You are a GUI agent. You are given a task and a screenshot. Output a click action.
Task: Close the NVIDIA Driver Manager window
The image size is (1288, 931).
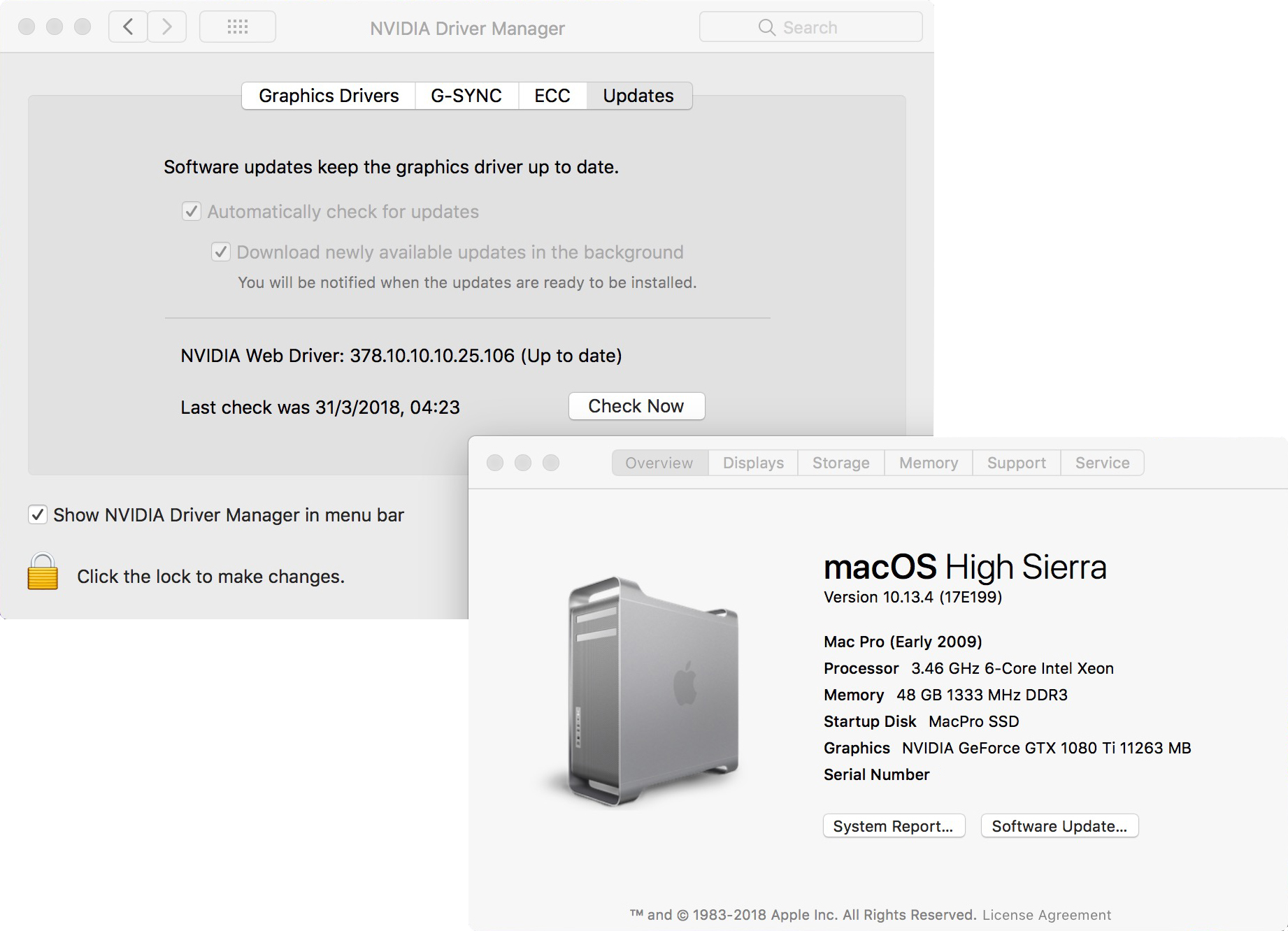(x=27, y=27)
